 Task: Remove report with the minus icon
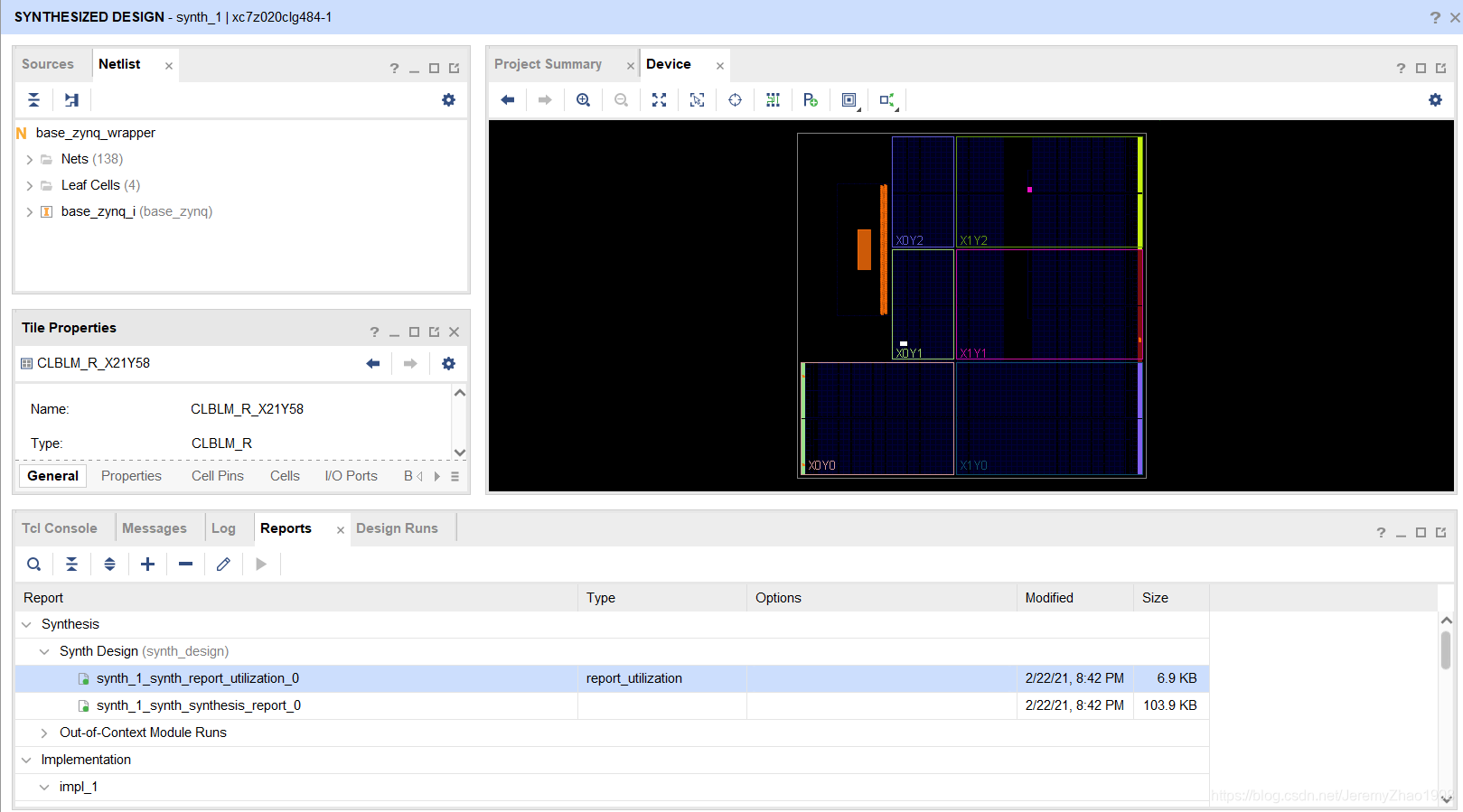click(x=185, y=565)
